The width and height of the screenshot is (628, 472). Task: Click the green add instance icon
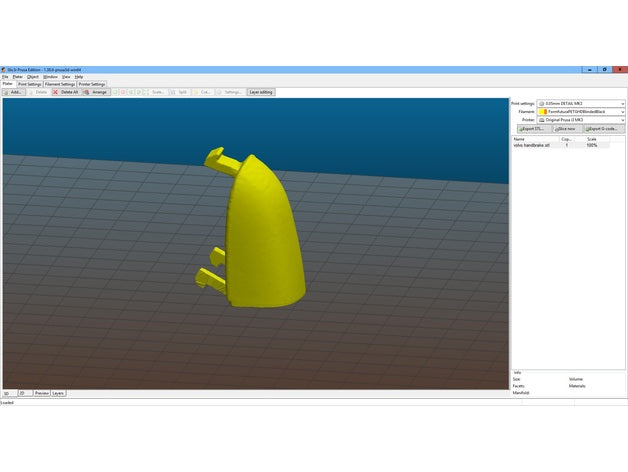click(115, 92)
